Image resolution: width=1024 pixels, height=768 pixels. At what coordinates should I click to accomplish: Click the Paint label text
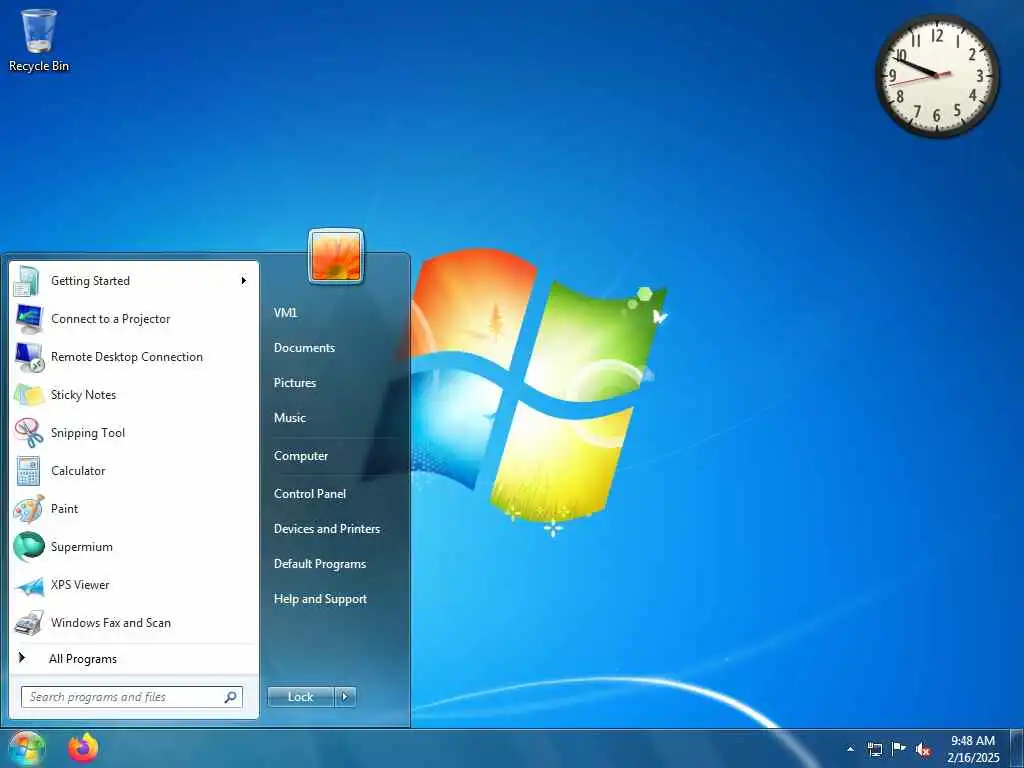64,509
